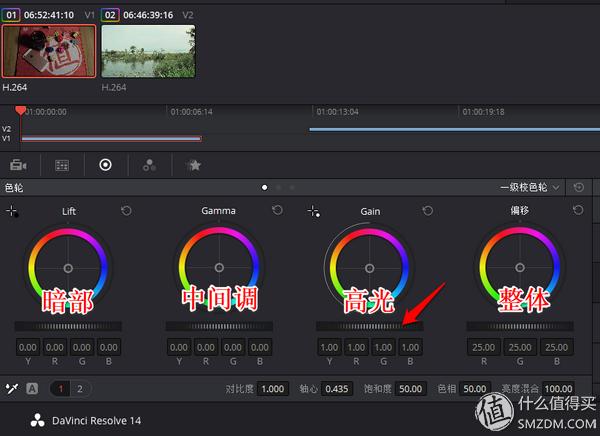The height and width of the screenshot is (436, 600).
Task: Click the Offset G value 25.00
Action: (520, 347)
